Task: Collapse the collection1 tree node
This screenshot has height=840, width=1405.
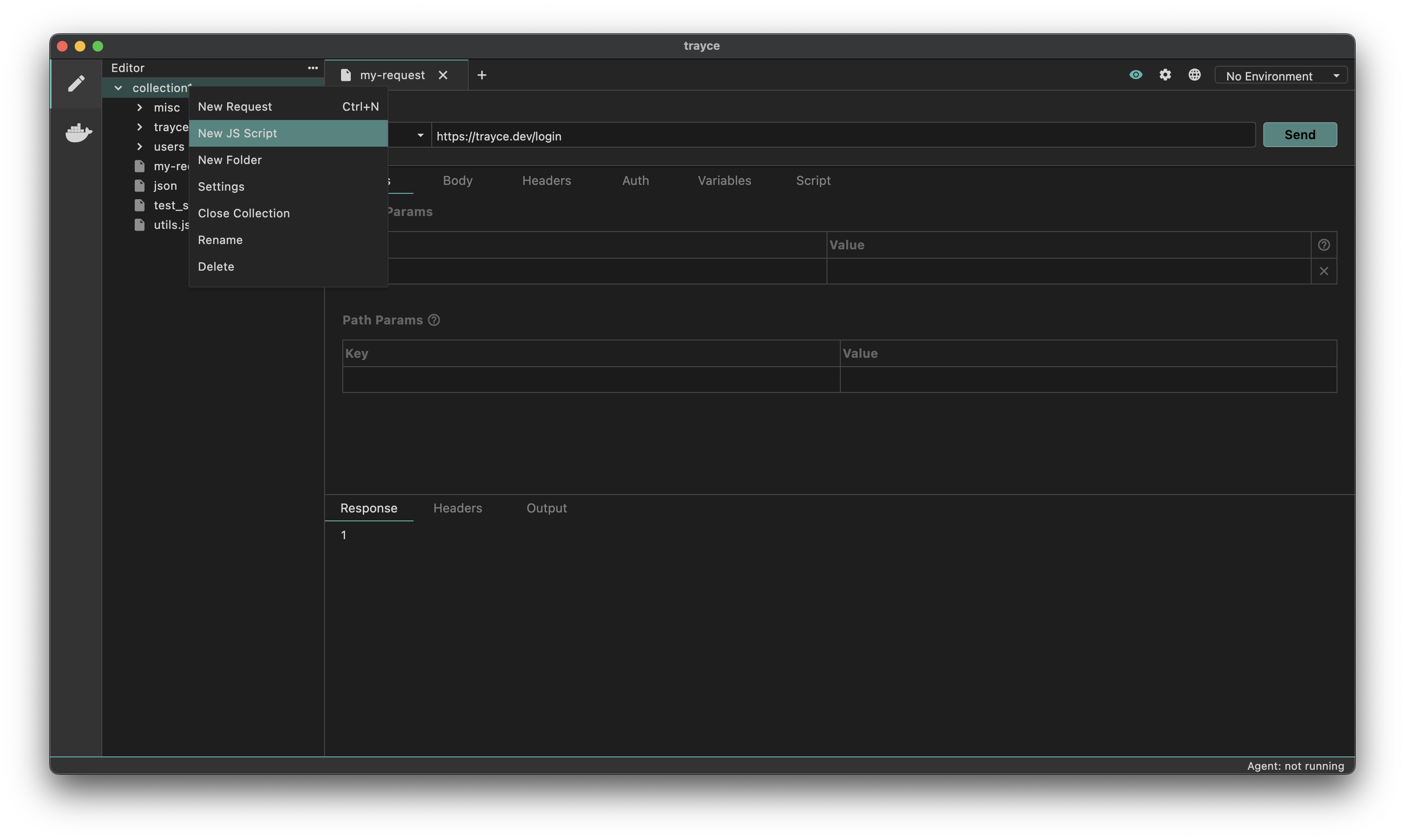Action: [x=118, y=88]
